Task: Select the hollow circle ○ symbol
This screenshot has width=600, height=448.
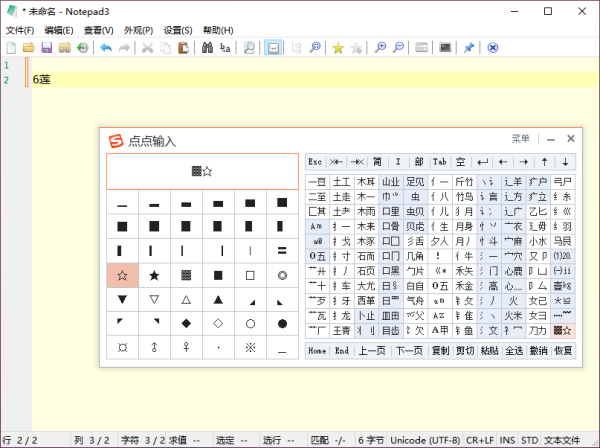Action: point(250,323)
